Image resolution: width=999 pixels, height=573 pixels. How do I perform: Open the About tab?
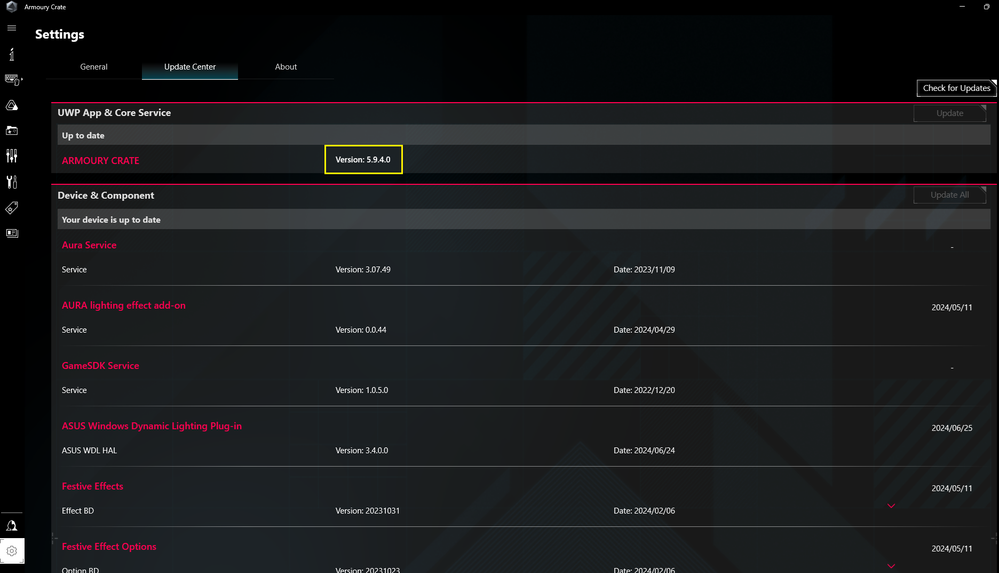click(x=285, y=67)
